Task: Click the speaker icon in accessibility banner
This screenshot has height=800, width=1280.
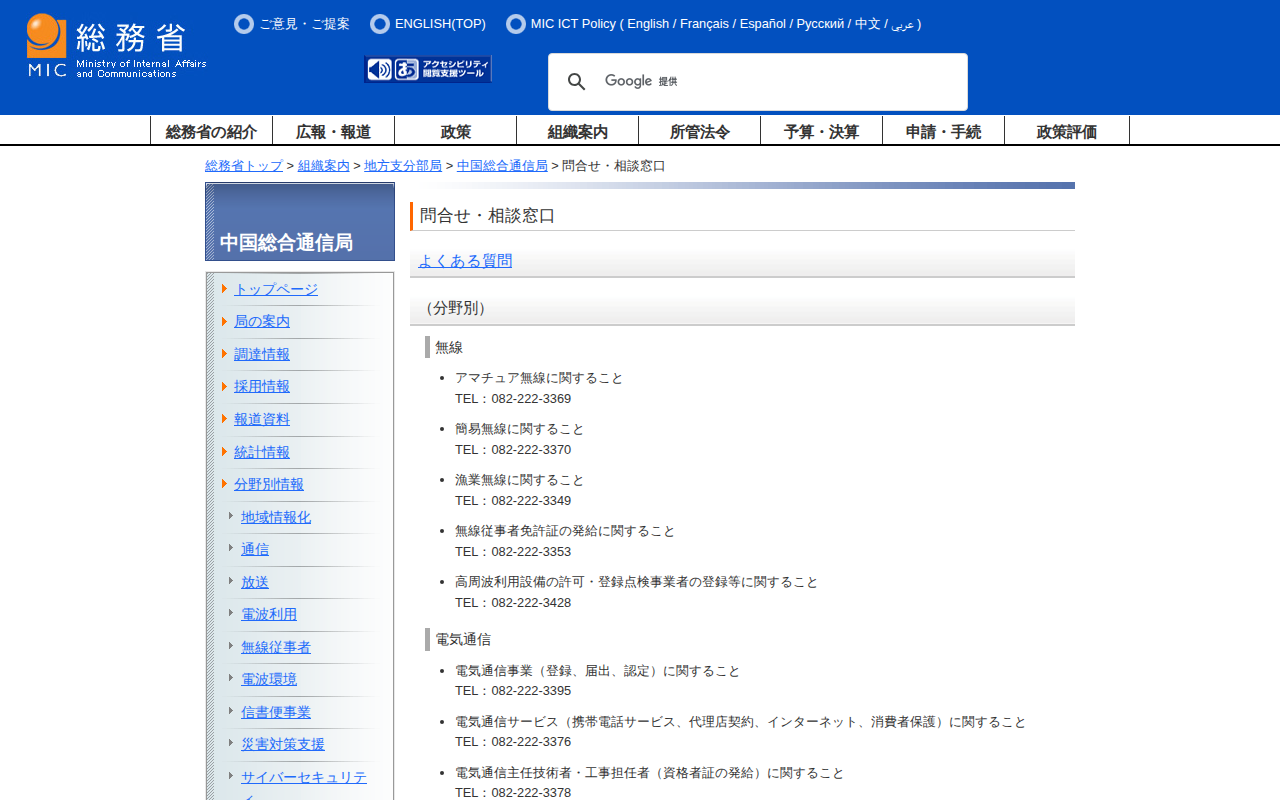Action: (x=379, y=69)
